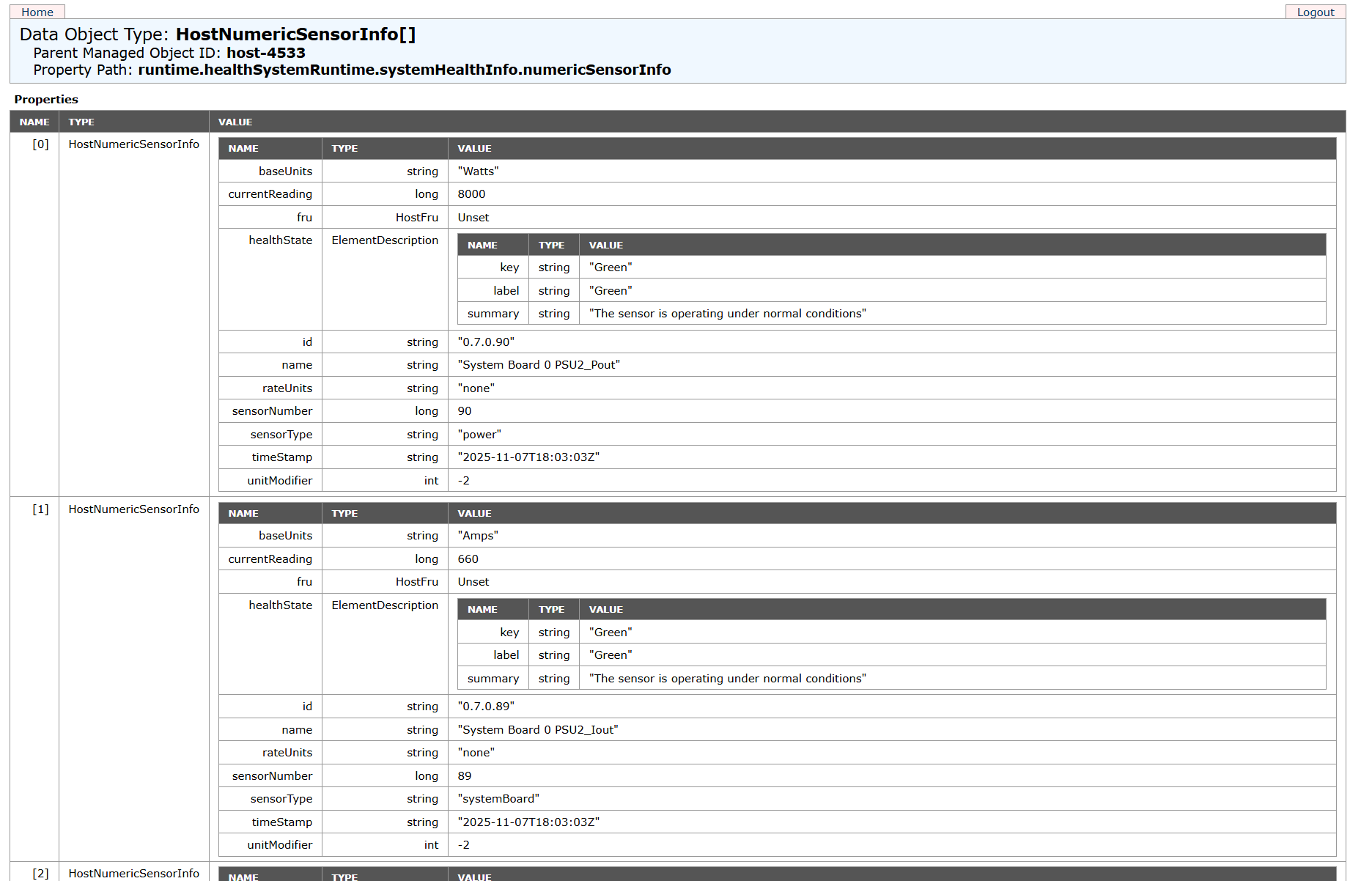This screenshot has width=1372, height=881.
Task: Click the sensorNumber value 90
Action: click(465, 411)
